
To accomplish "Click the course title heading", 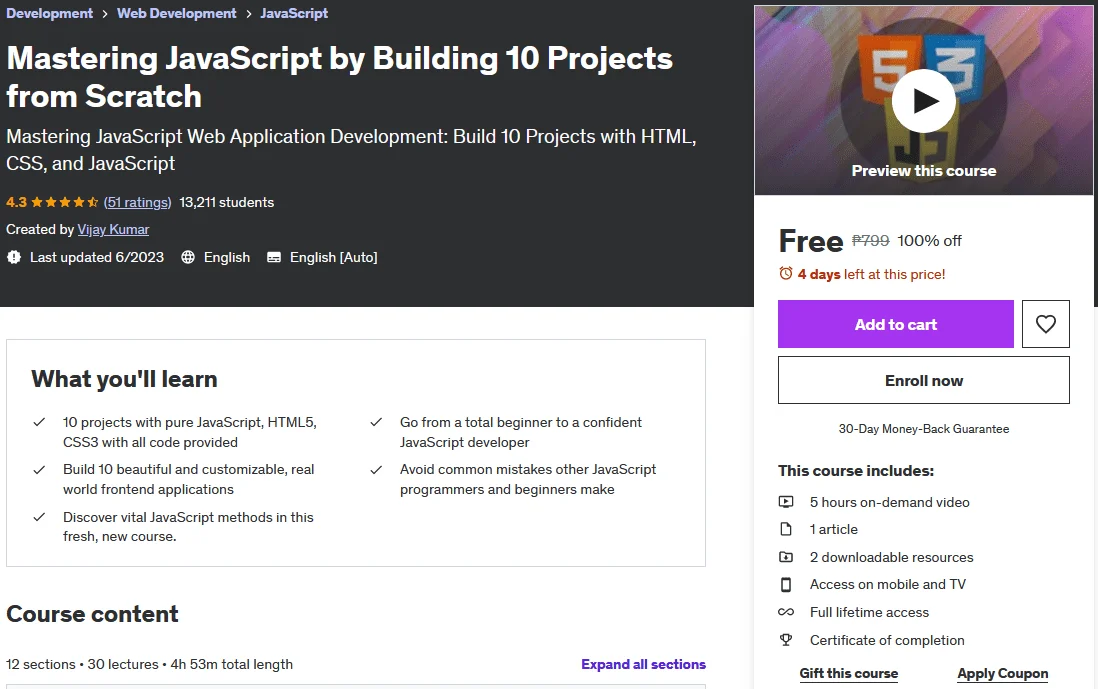I will 339,77.
